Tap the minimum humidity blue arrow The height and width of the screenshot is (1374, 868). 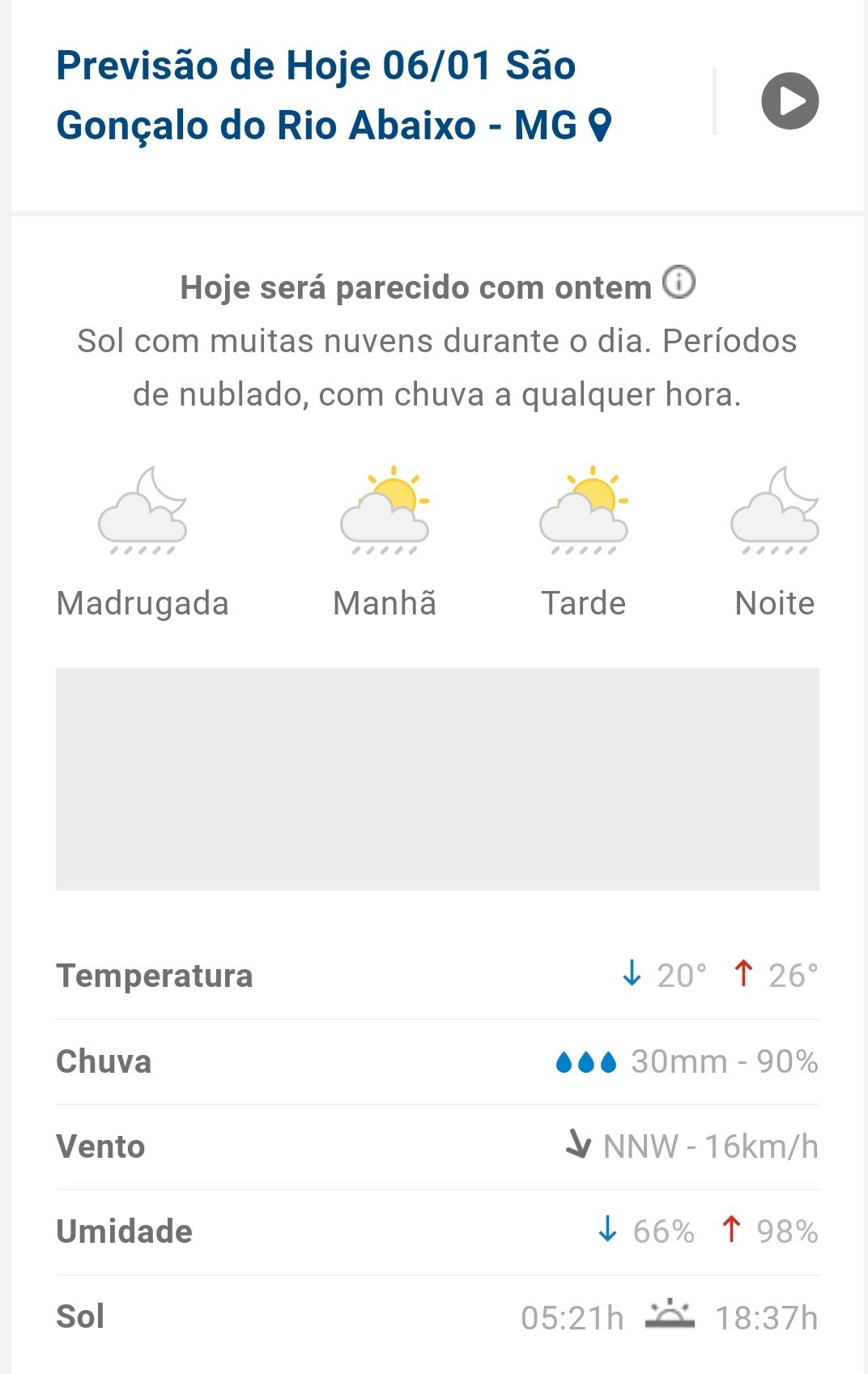click(607, 1229)
